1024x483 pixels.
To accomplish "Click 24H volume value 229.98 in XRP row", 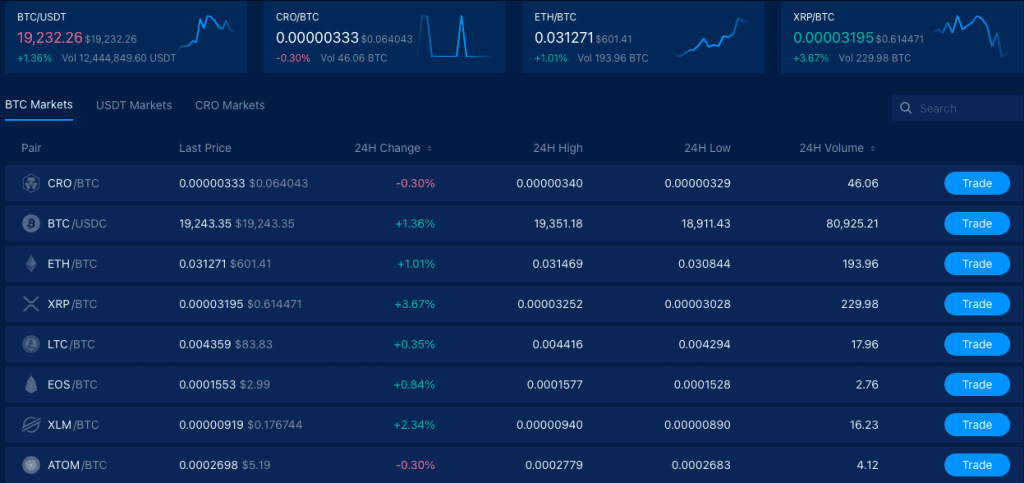I will [x=859, y=304].
